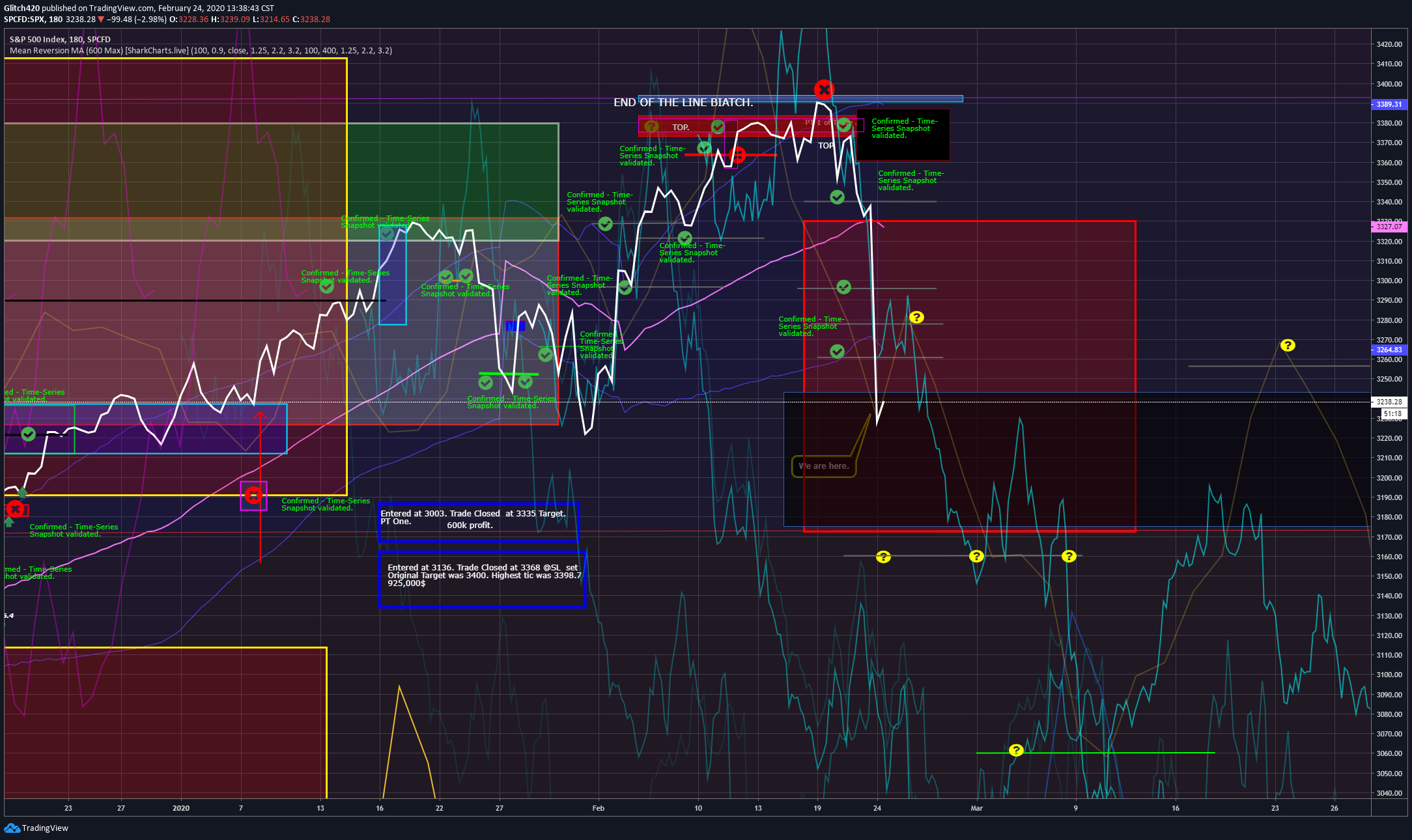The height and width of the screenshot is (840, 1412).
Task: Click the author name Glitch420
Action: [x=21, y=8]
